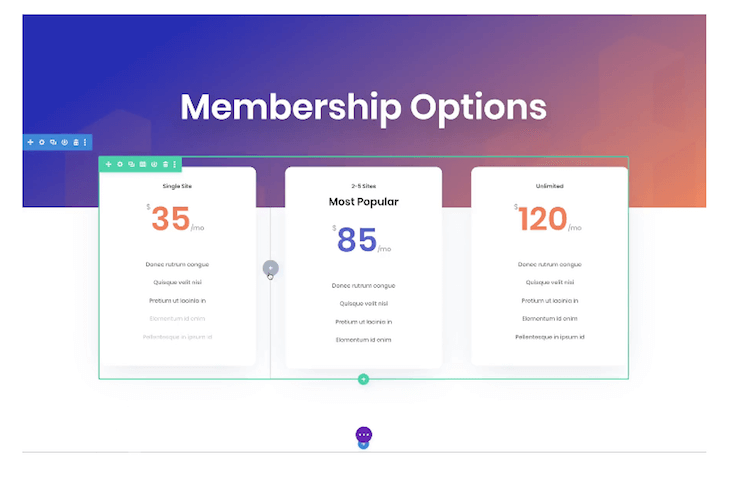
Task: Click the green row move icon
Action: (x=109, y=164)
